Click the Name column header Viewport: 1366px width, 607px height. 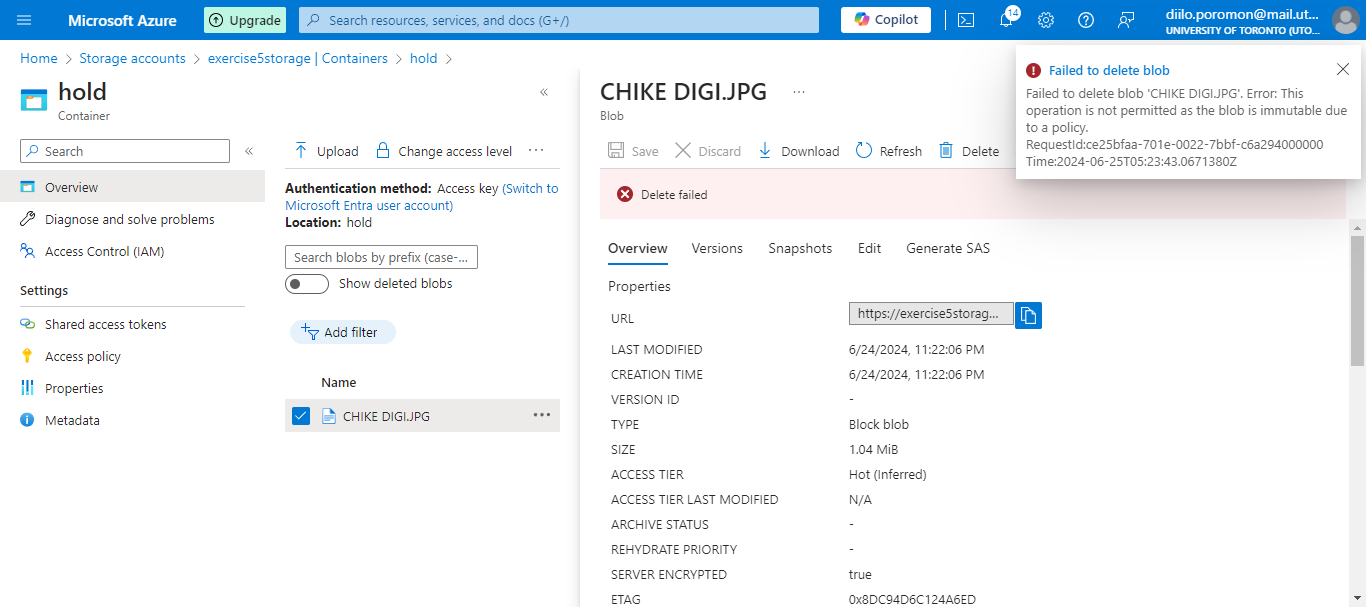(339, 382)
